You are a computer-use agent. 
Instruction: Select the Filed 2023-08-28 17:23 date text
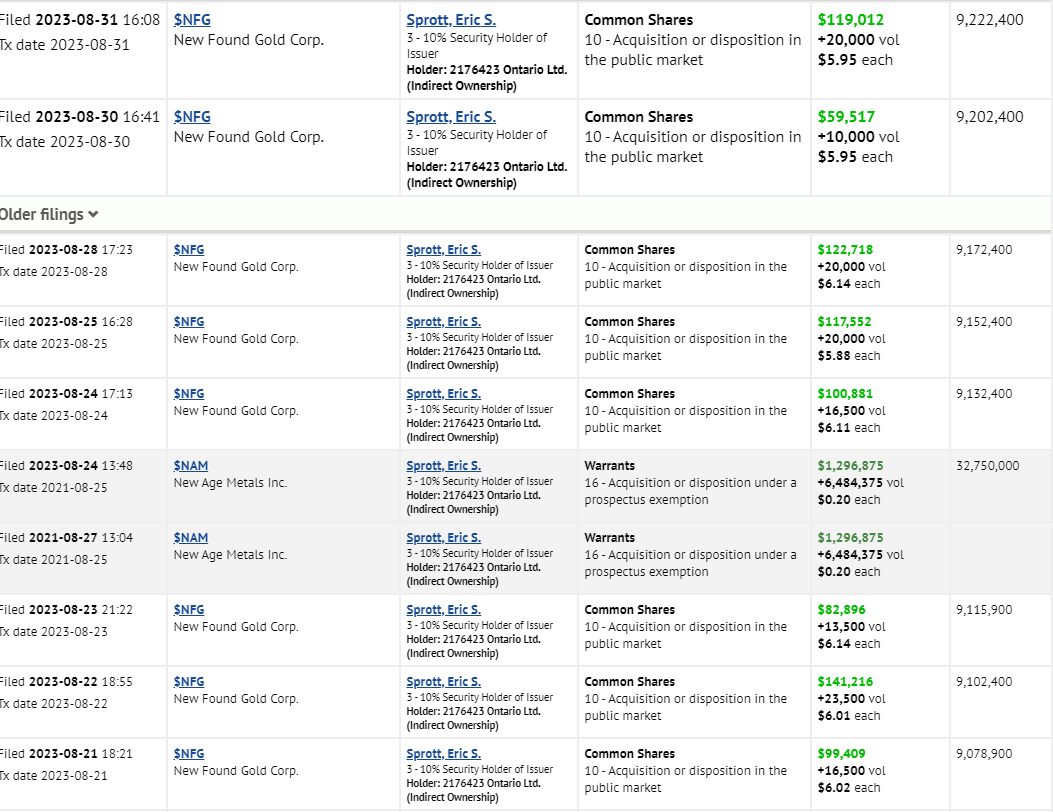(x=66, y=250)
